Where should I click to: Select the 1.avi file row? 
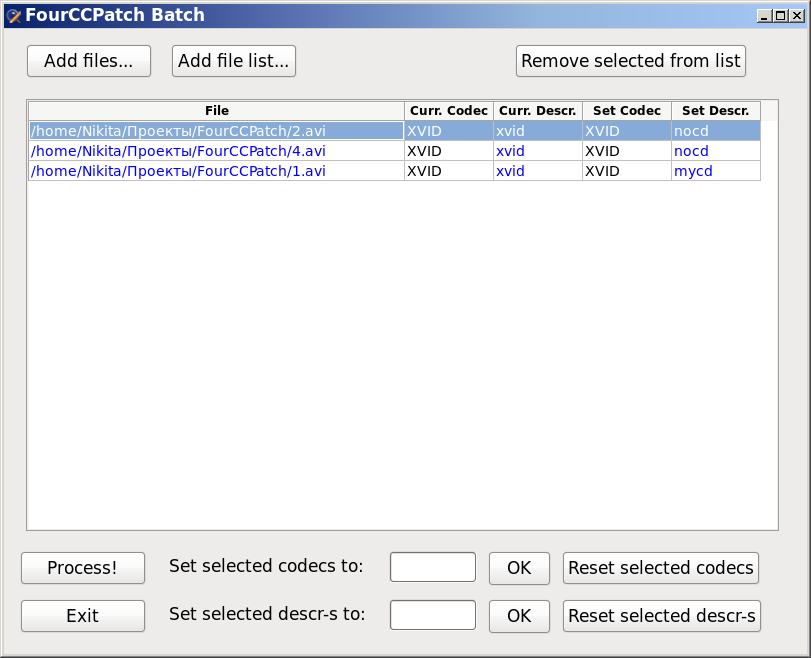(216, 171)
